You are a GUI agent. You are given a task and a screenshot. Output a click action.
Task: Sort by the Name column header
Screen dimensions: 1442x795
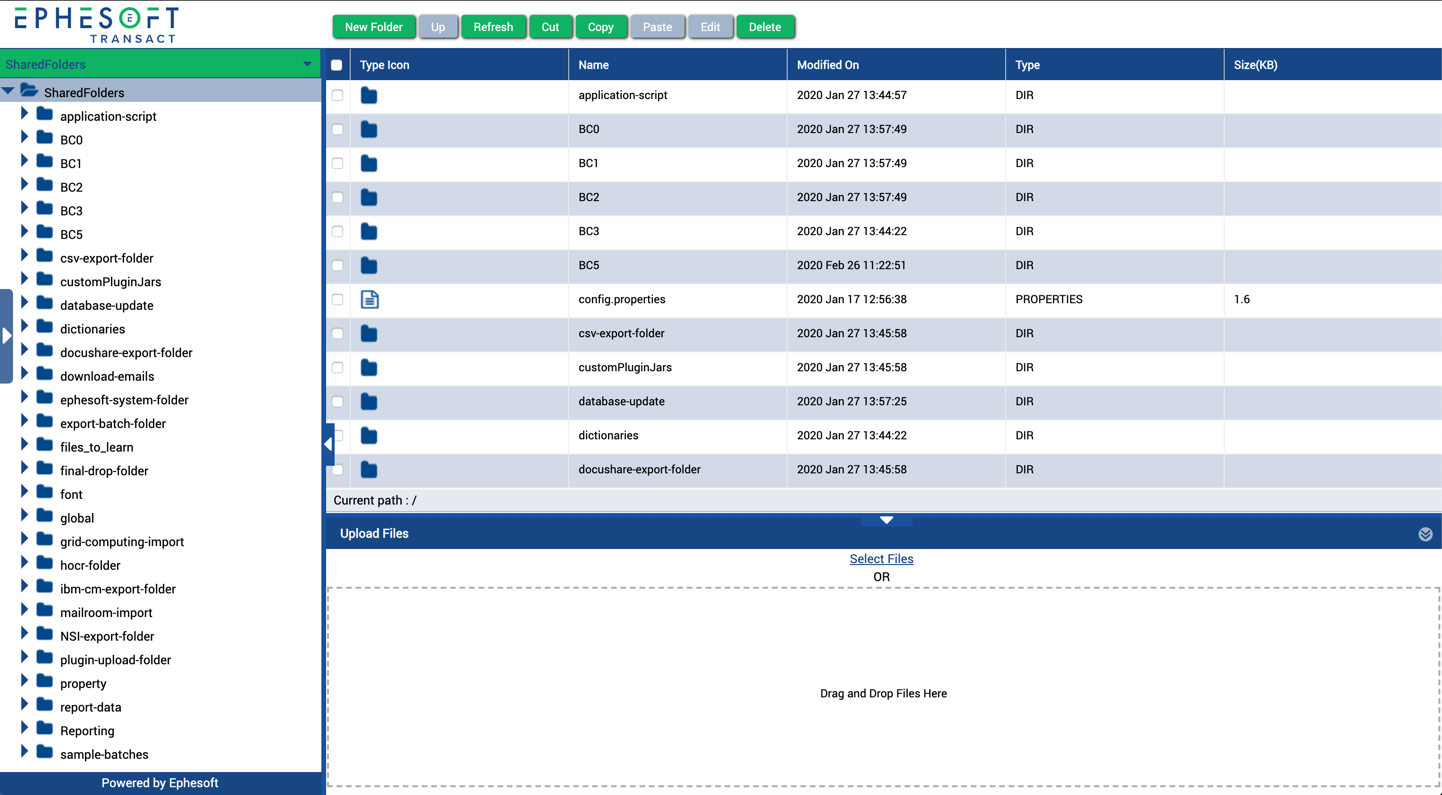(x=677, y=65)
